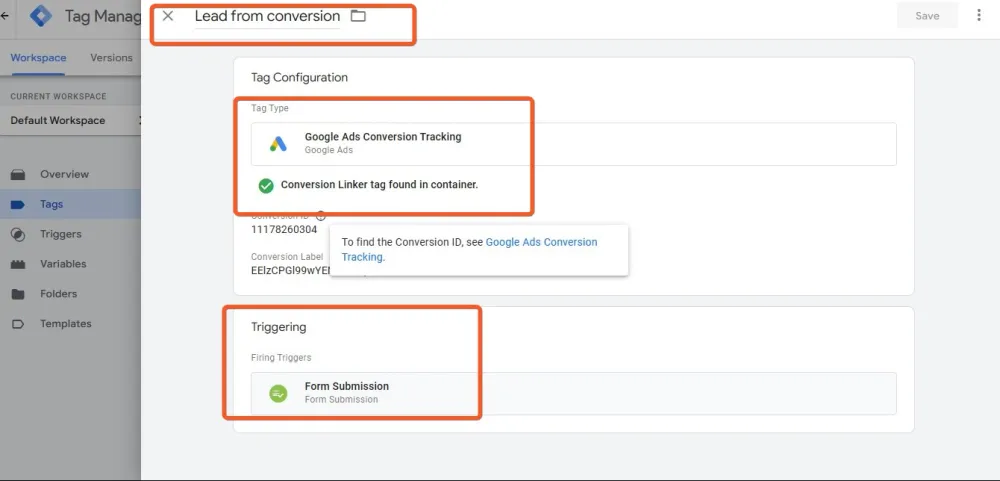1000x481 pixels.
Task: Close the tag editor with the X icon
Action: pos(168,16)
